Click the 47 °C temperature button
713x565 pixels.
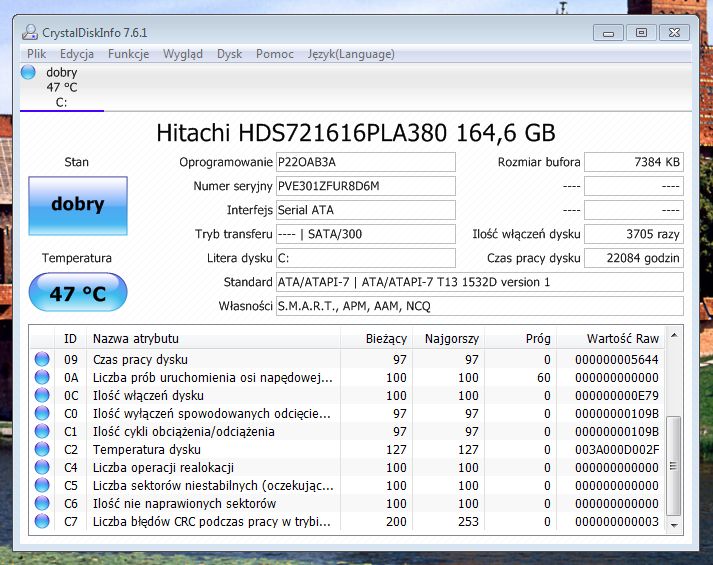click(78, 292)
